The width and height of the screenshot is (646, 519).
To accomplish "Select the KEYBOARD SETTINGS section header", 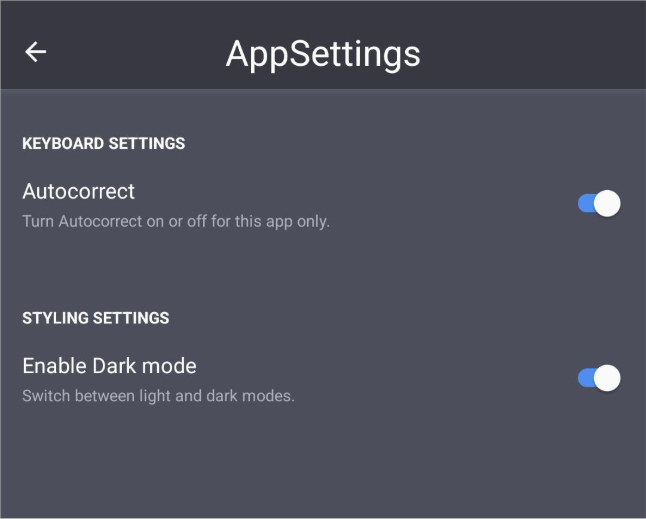I will [x=104, y=143].
